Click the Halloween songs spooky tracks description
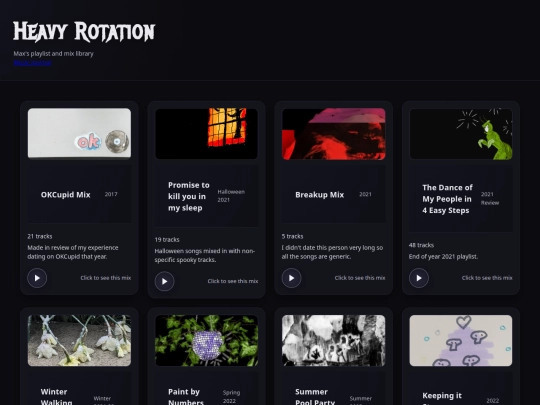 tap(205, 255)
